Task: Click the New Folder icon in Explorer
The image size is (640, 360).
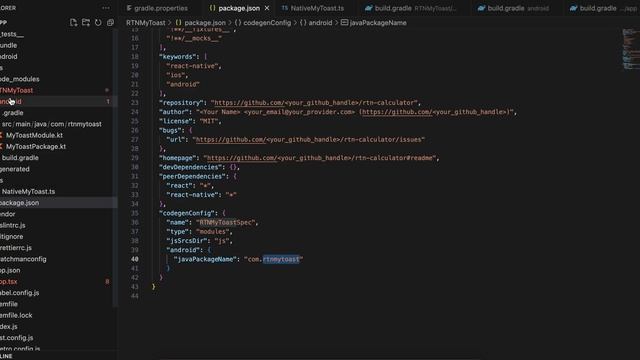Action: coord(86,22)
